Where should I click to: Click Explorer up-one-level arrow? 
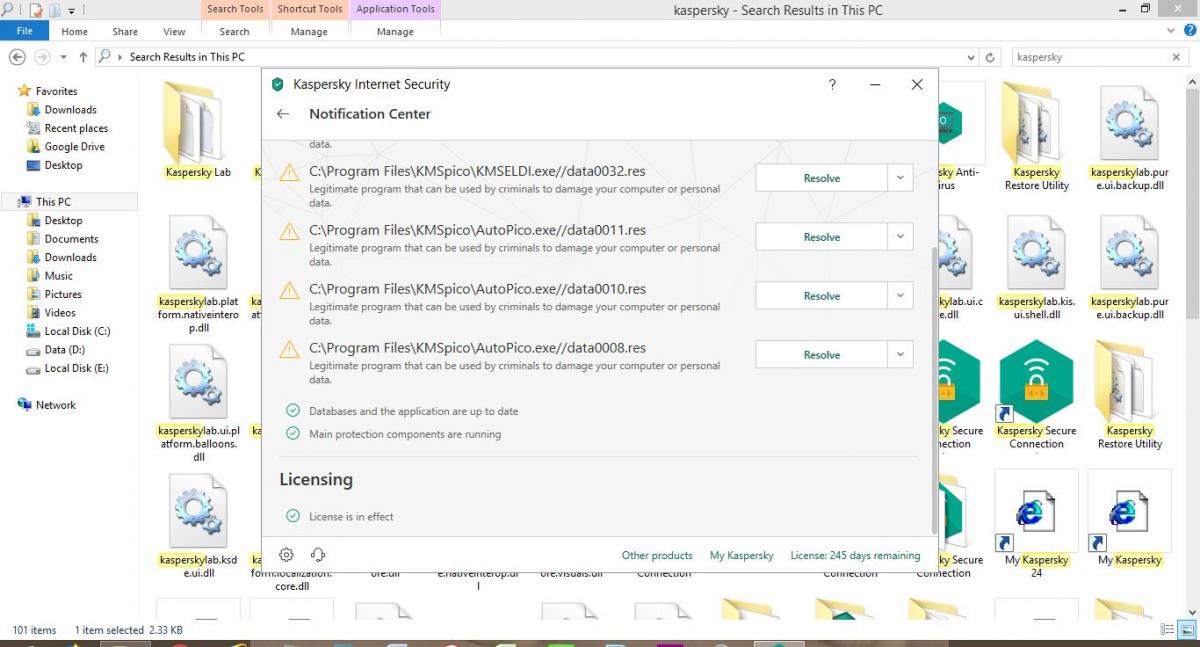[83, 57]
